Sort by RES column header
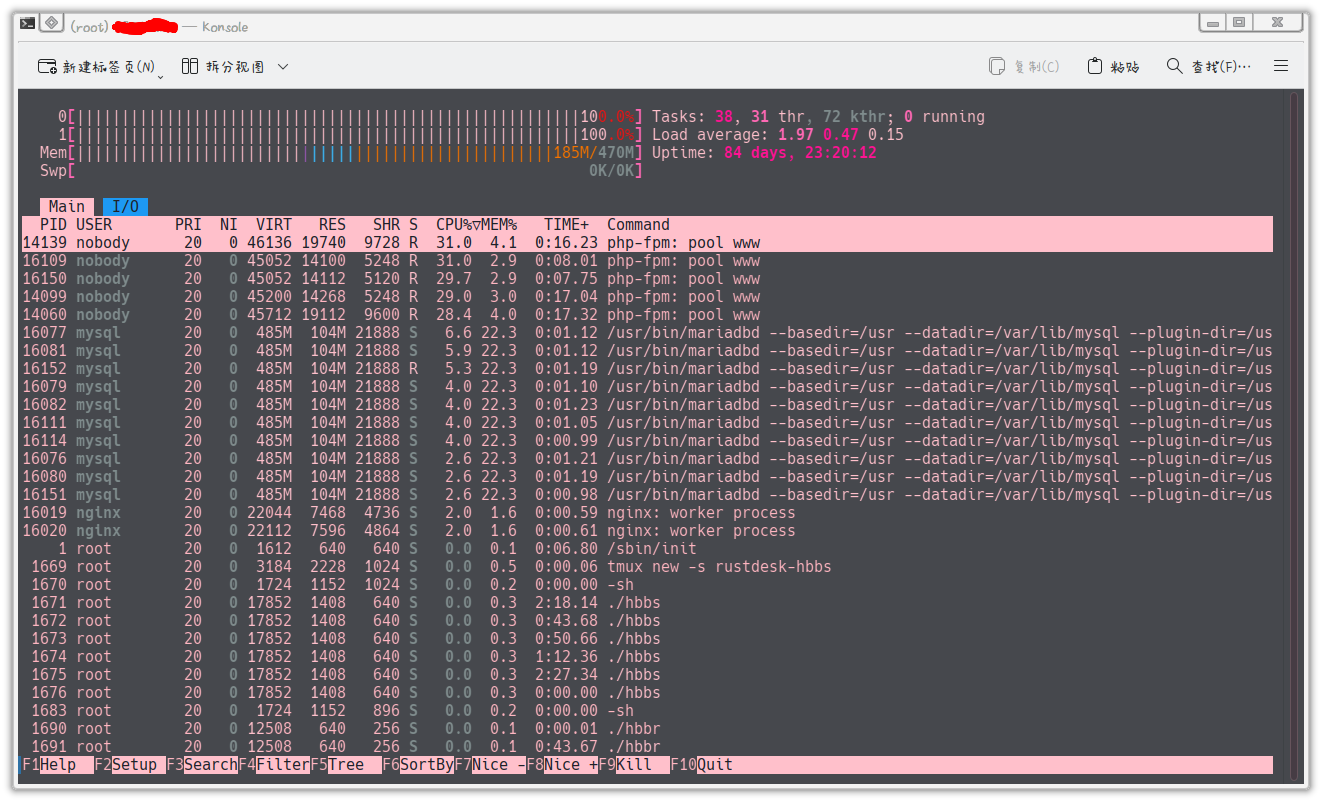1322x802 pixels. pyautogui.click(x=332, y=224)
